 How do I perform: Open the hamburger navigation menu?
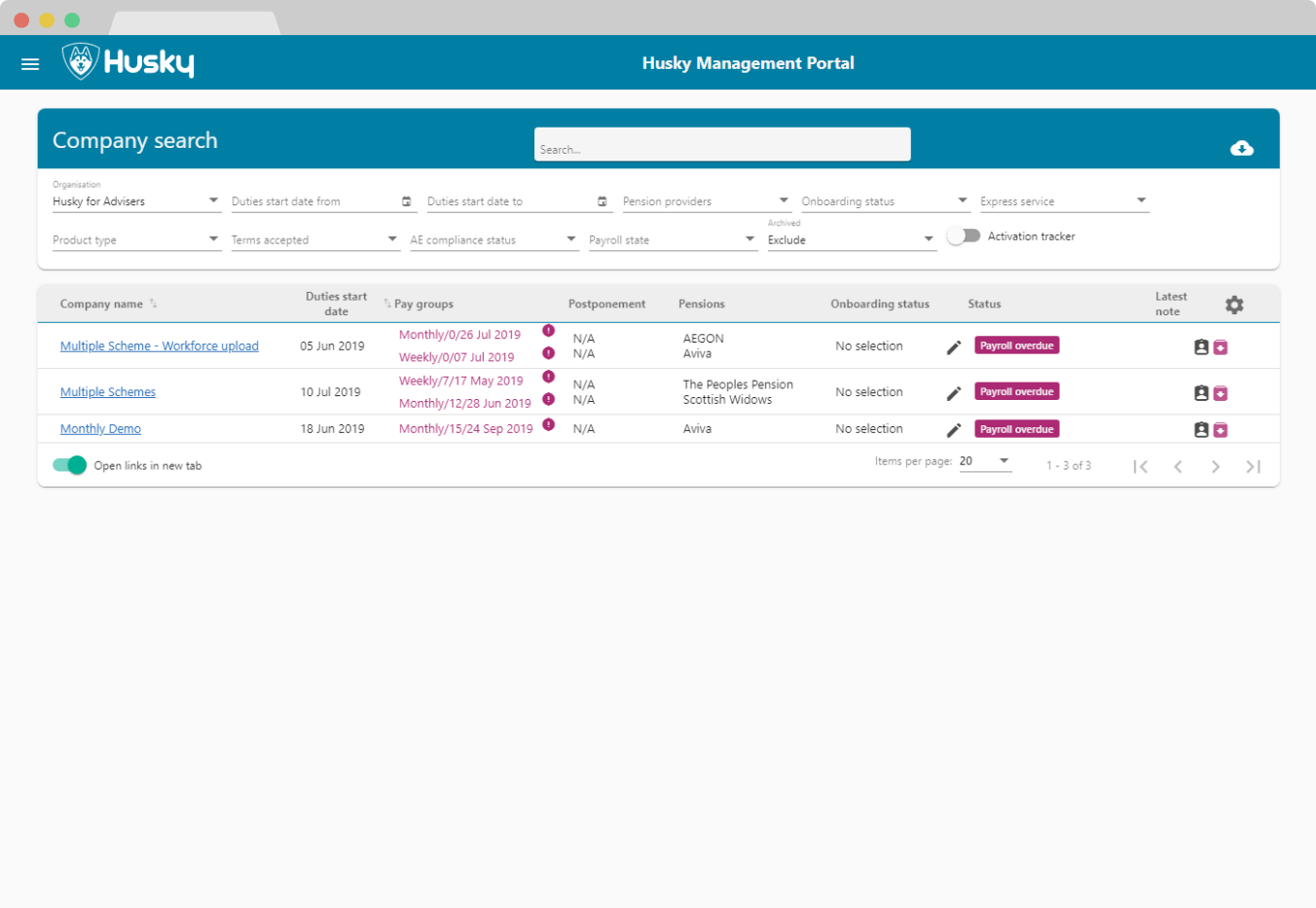click(x=30, y=63)
